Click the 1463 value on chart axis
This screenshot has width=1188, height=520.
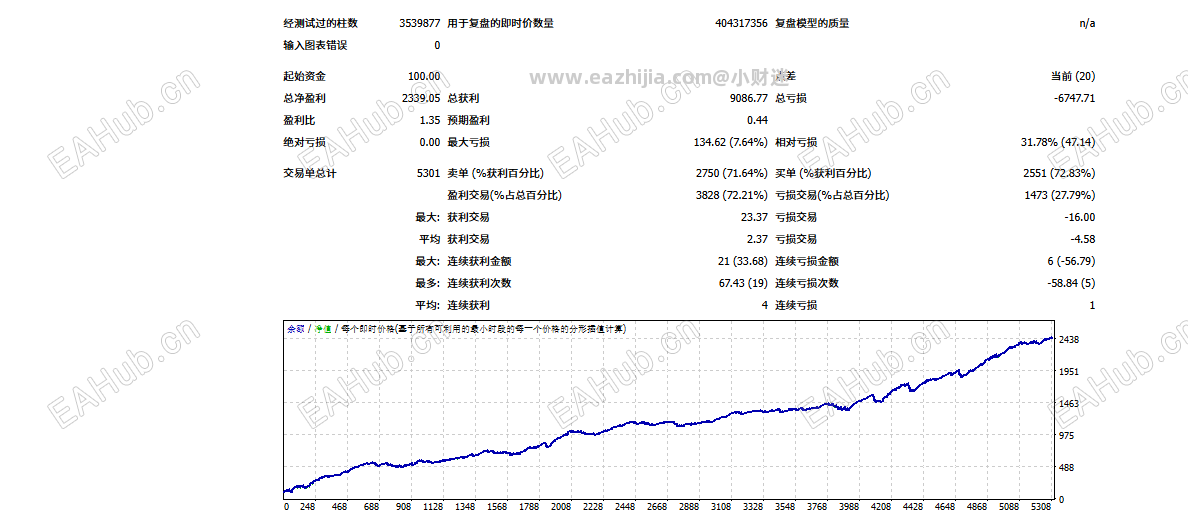pyautogui.click(x=1069, y=403)
